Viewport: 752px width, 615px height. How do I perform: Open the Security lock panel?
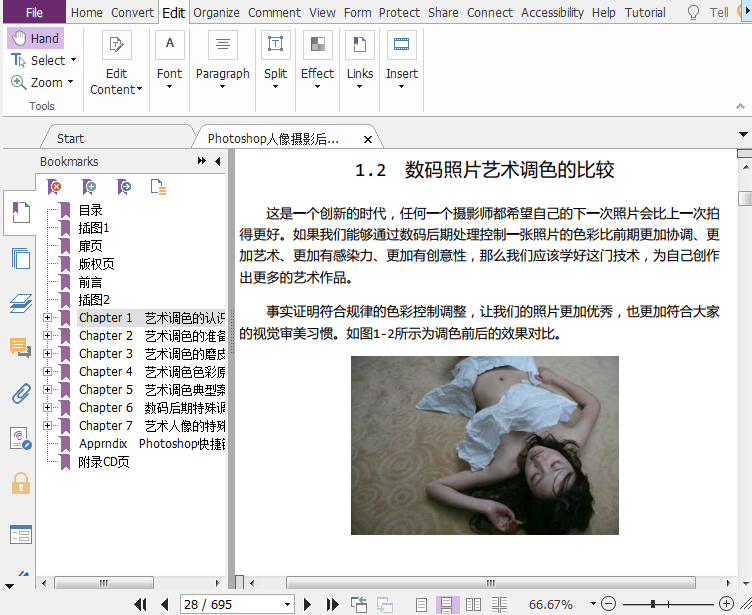[x=20, y=484]
